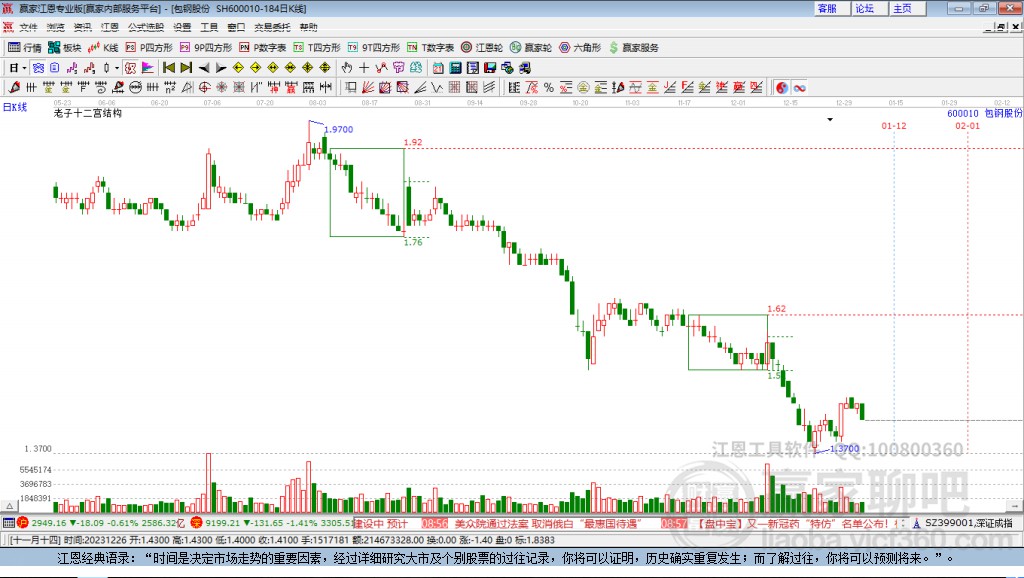This screenshot has width=1024, height=578.
Task: Select the red fan lines tool
Action: coord(368,88)
